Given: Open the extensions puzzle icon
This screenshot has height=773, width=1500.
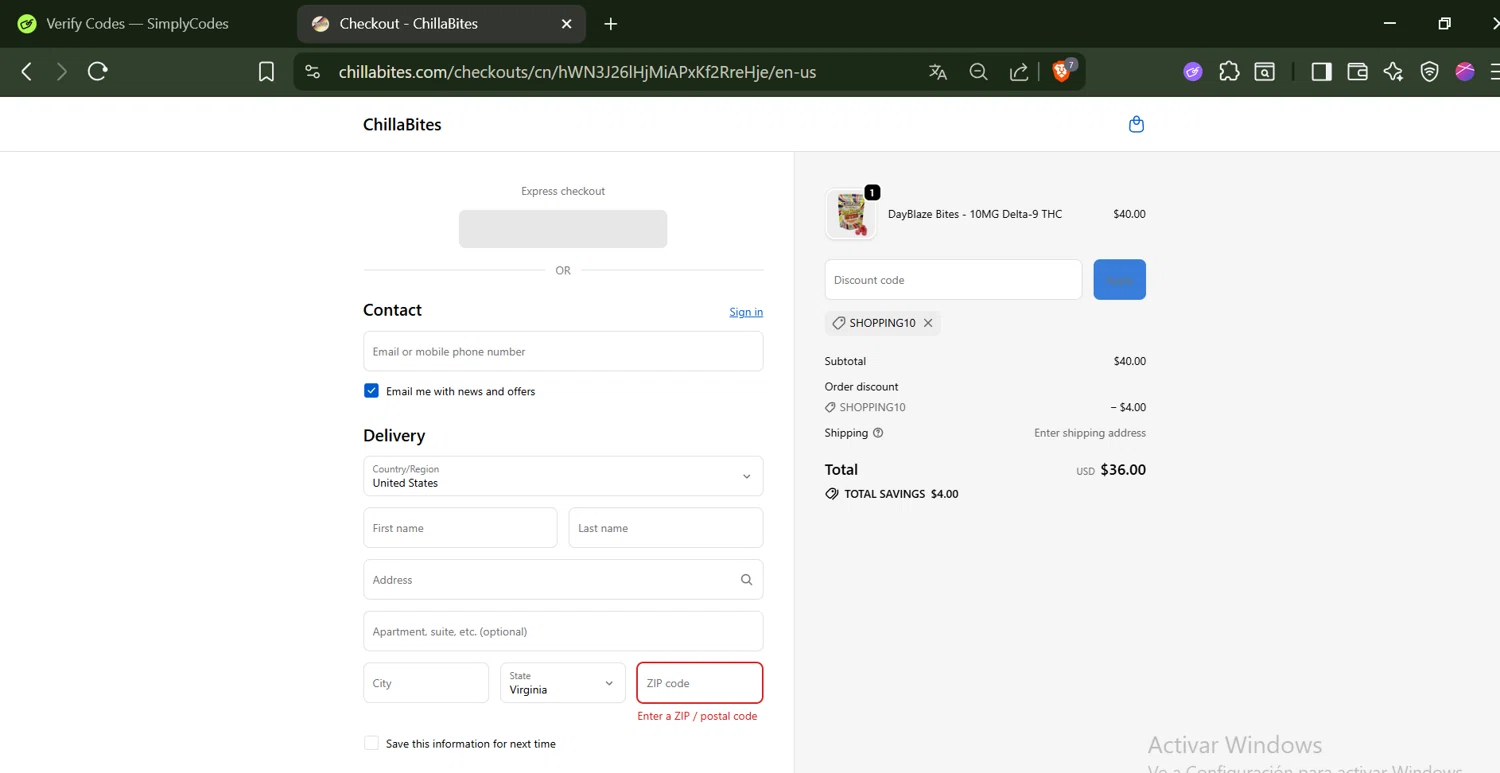Looking at the screenshot, I should (1229, 72).
